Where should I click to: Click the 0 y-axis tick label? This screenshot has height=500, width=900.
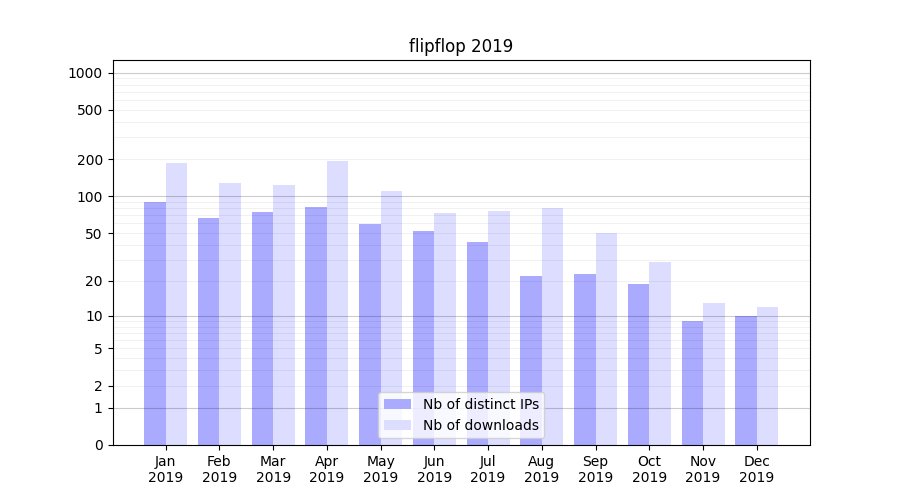(98, 445)
